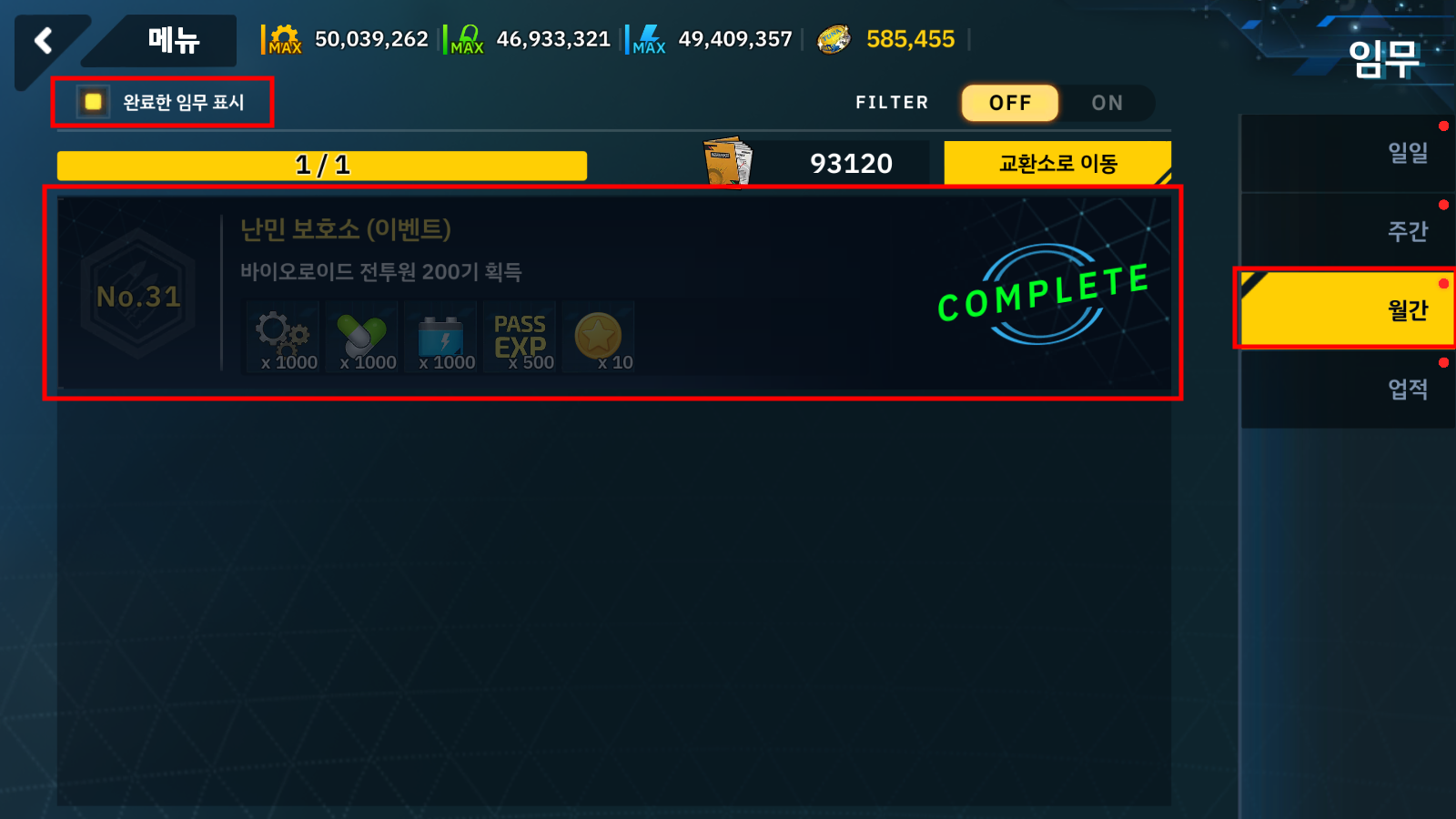This screenshot has height=819, width=1456.
Task: Select the gold star medal reward
Action: click(x=598, y=337)
